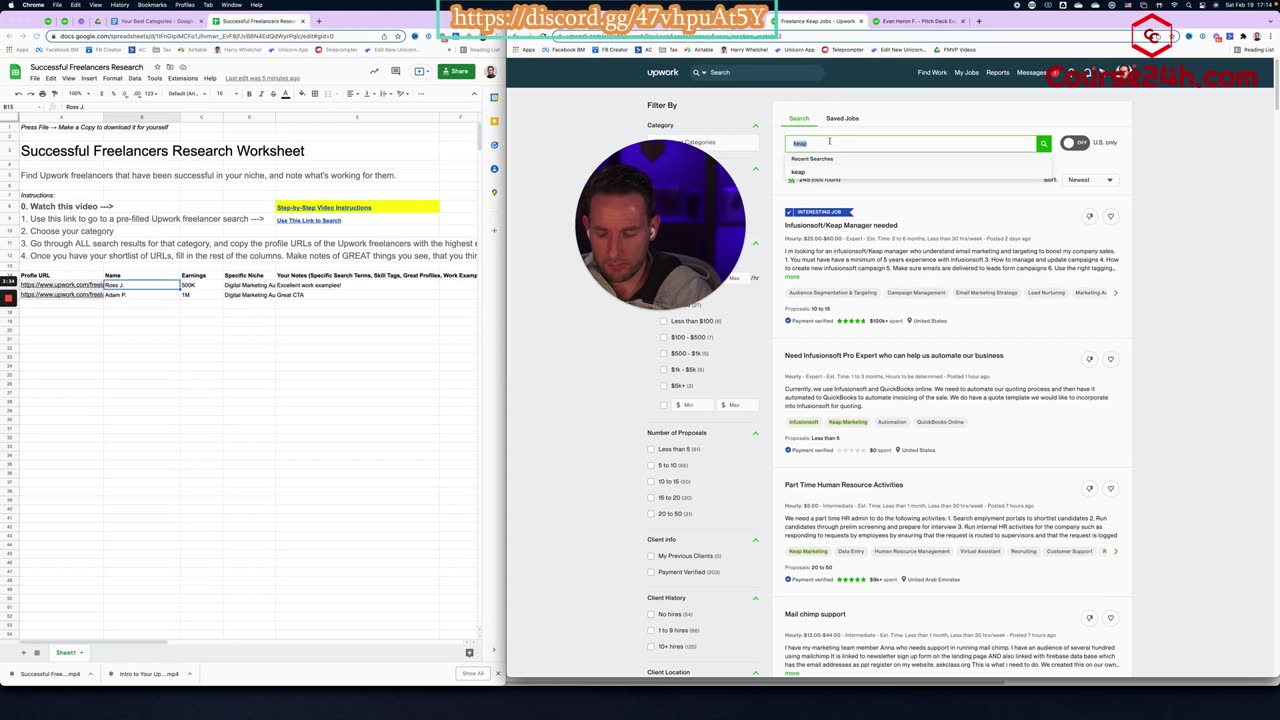The height and width of the screenshot is (720, 1280).
Task: Open the Infusionsoft/Keap Manager needed job title
Action: 841,226
